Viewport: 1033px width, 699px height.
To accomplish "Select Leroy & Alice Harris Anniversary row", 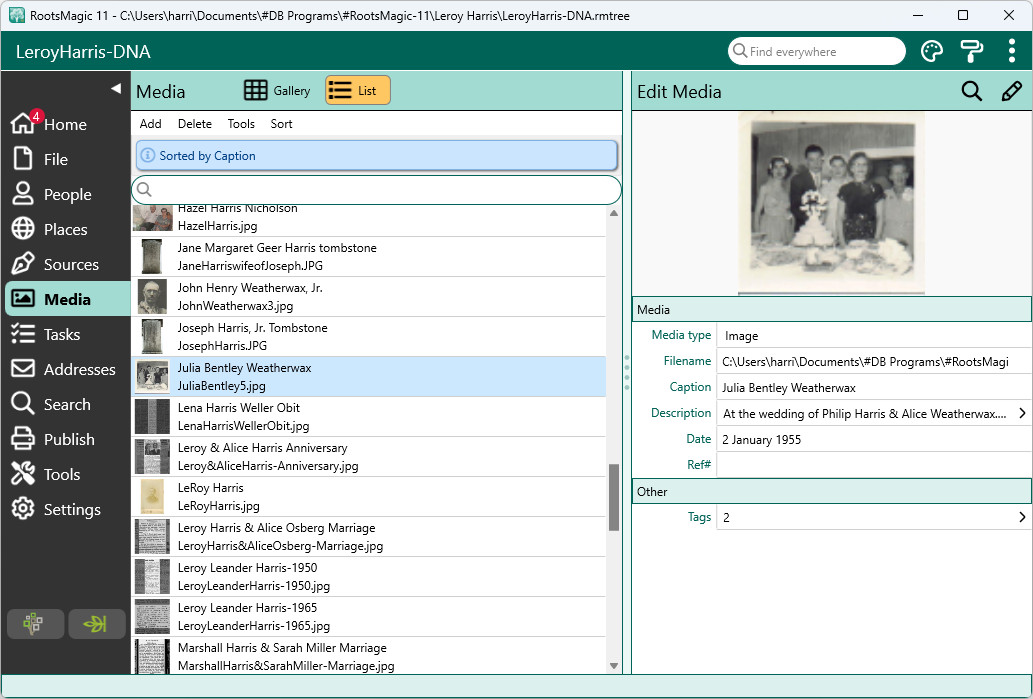I will (369, 457).
